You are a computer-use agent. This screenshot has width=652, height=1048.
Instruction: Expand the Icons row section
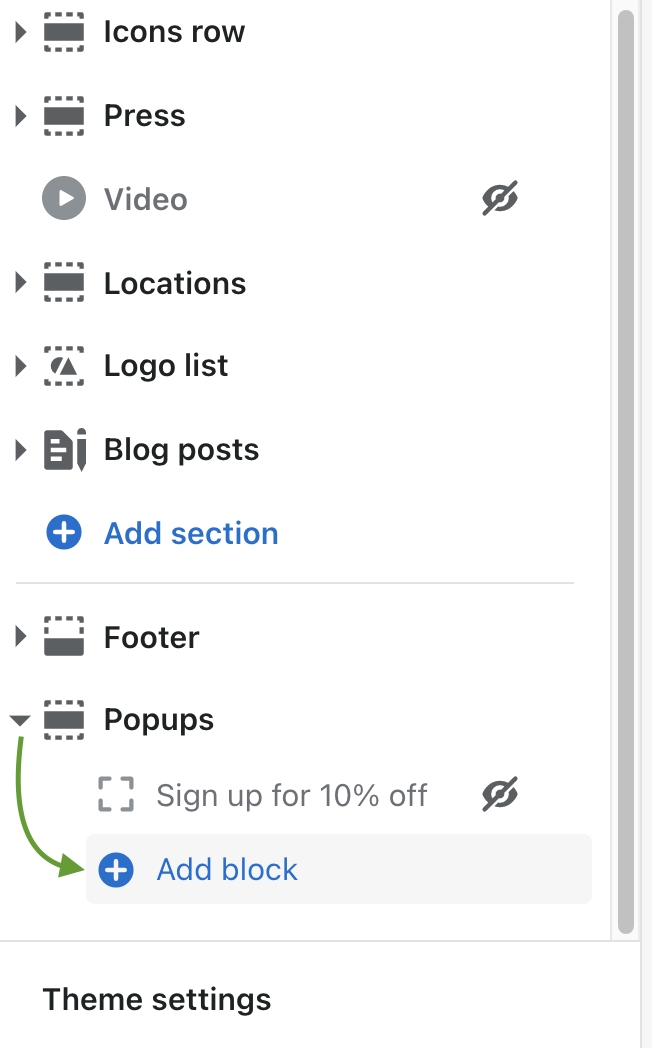click(x=20, y=33)
